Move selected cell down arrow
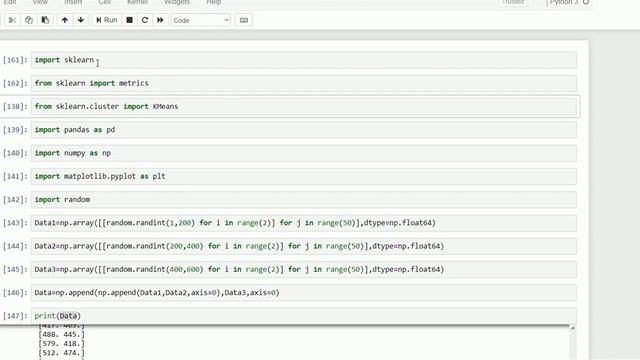Screen dimensions: 640x360 pos(81,20)
